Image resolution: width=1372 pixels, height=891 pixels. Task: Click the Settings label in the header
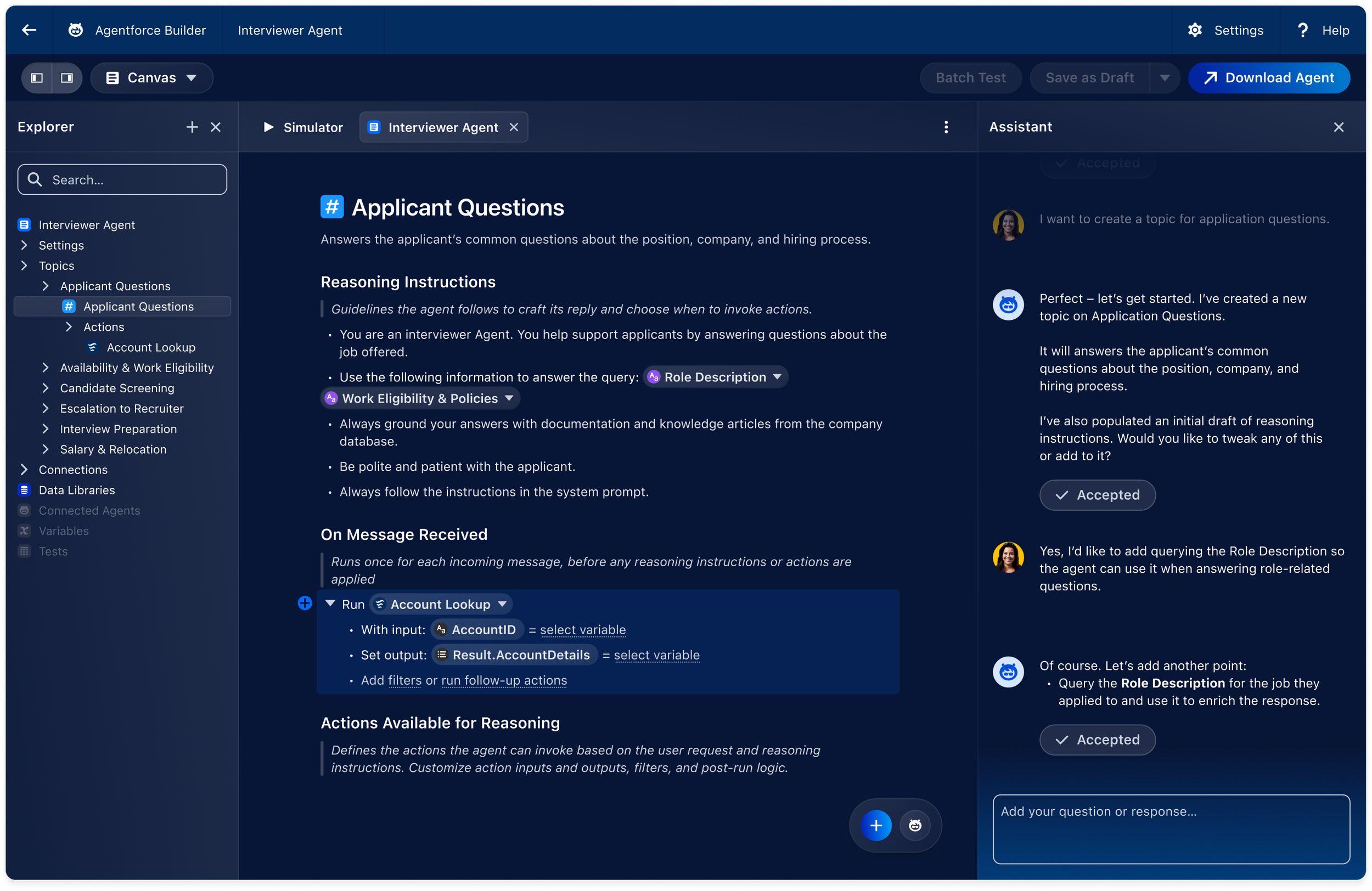(x=1239, y=30)
